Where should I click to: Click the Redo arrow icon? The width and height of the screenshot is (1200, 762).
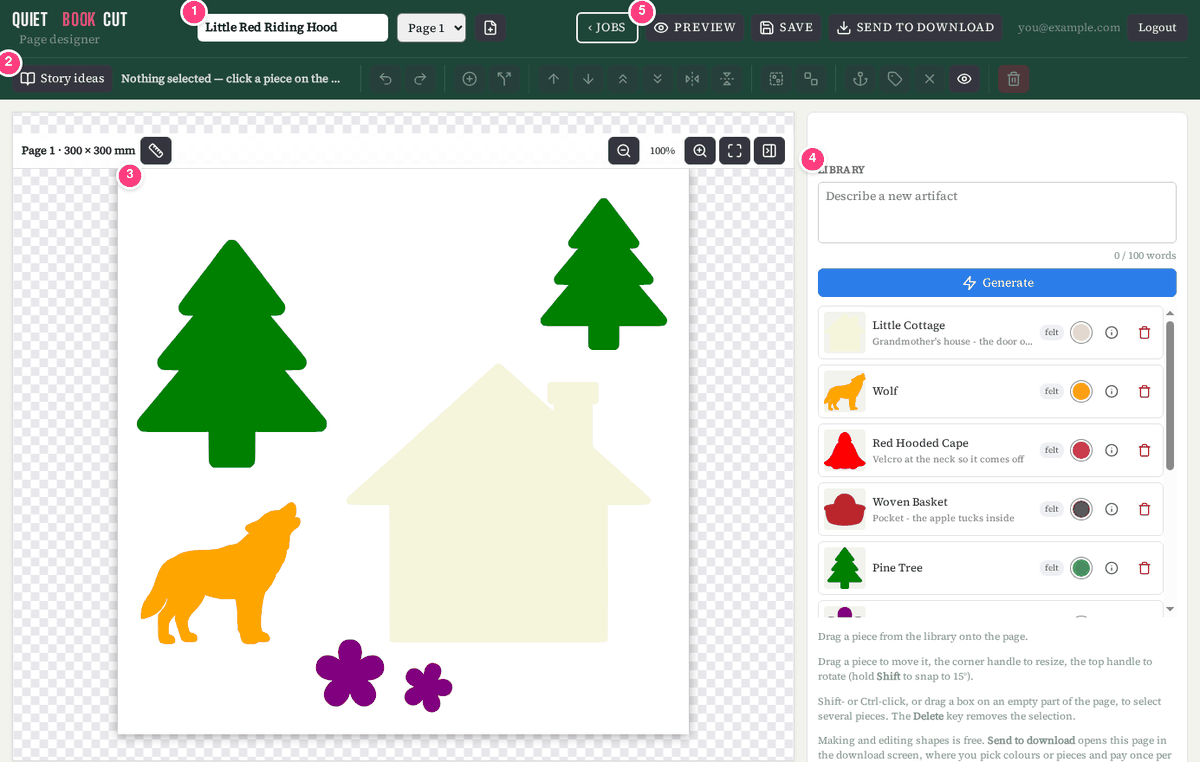coord(420,78)
